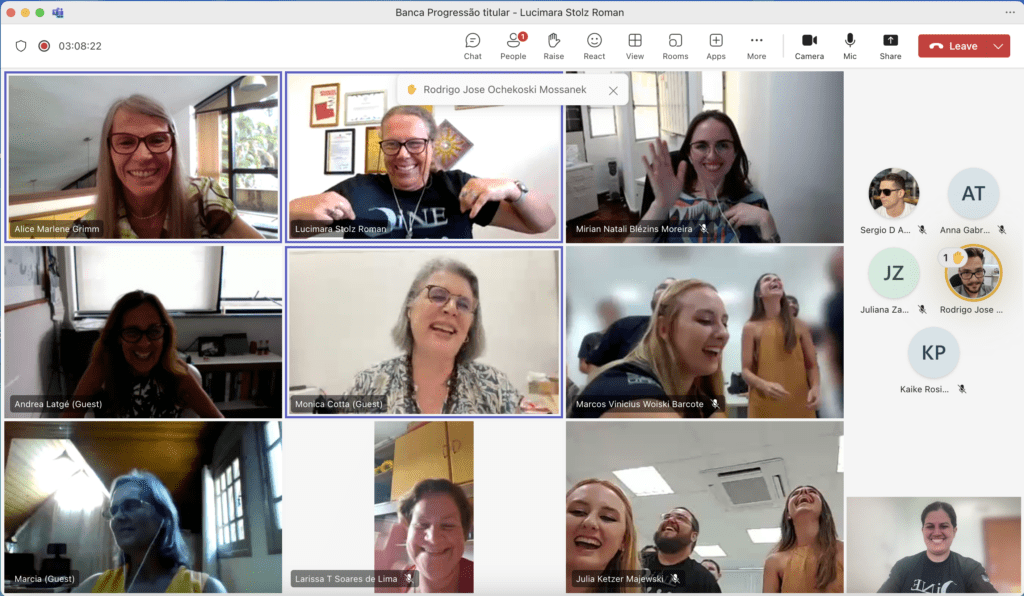Open the React emoji picker
The image size is (1024, 596).
pyautogui.click(x=594, y=45)
